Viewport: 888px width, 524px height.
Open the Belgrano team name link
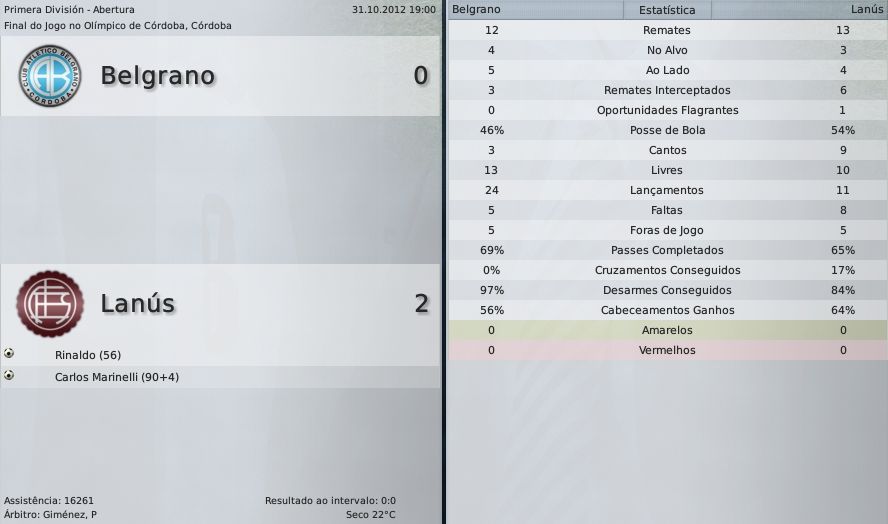(158, 76)
